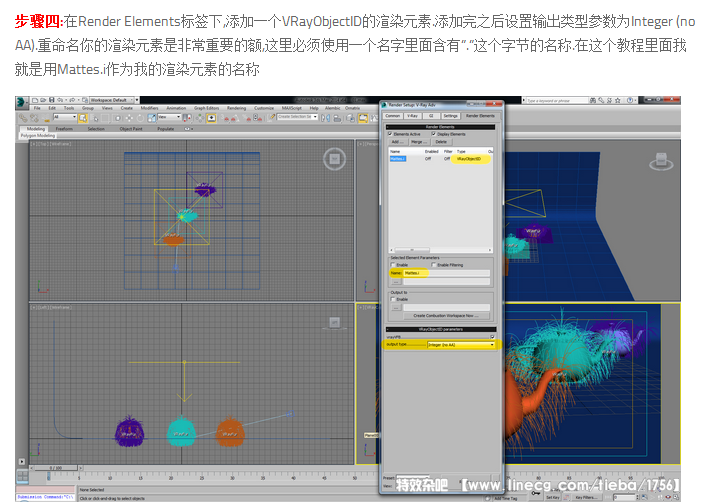This screenshot has height=502, width=710.
Task: Switch to the Common tab in Render Setup
Action: (x=393, y=116)
